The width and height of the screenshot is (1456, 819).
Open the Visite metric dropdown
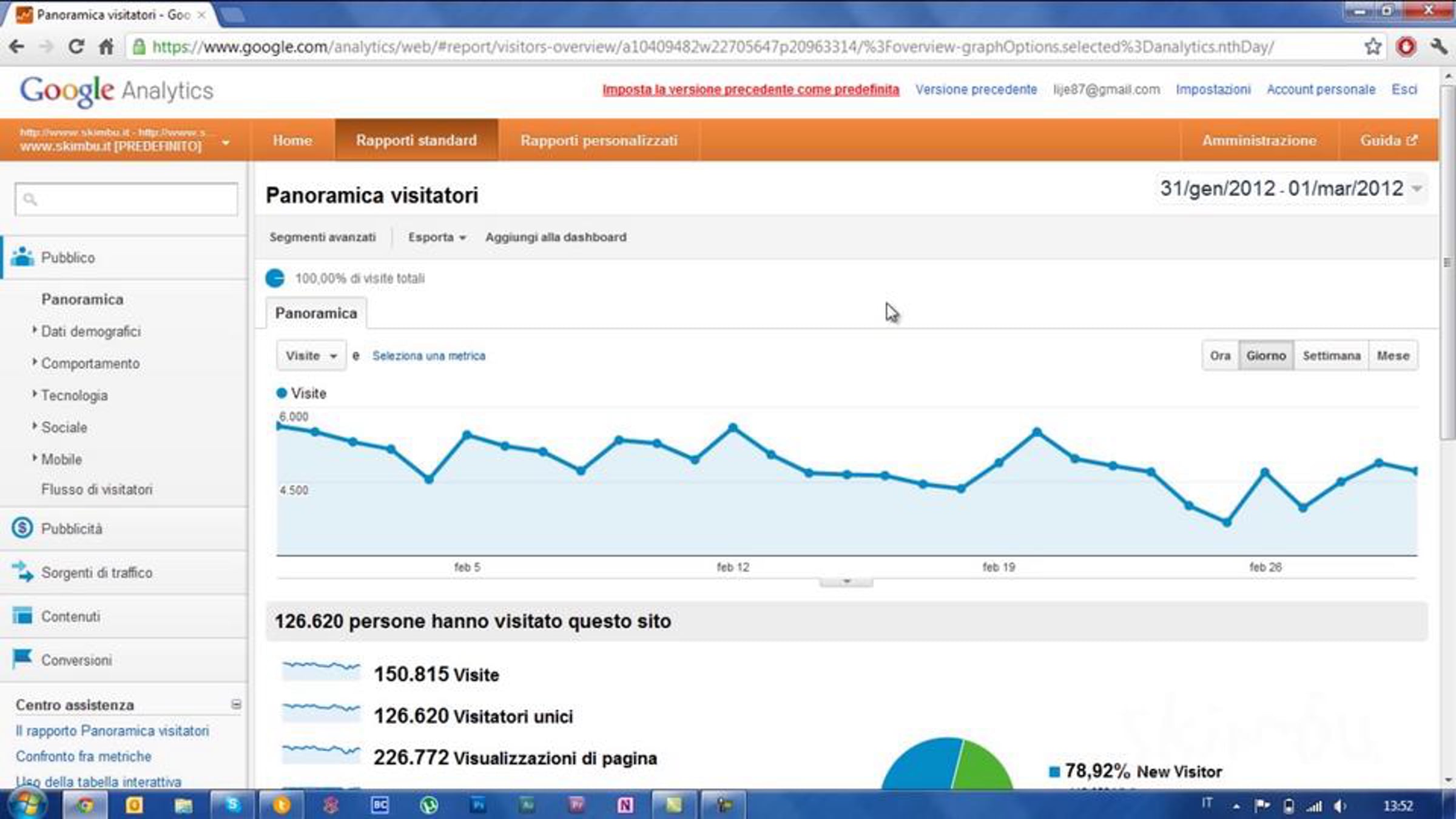[311, 356]
